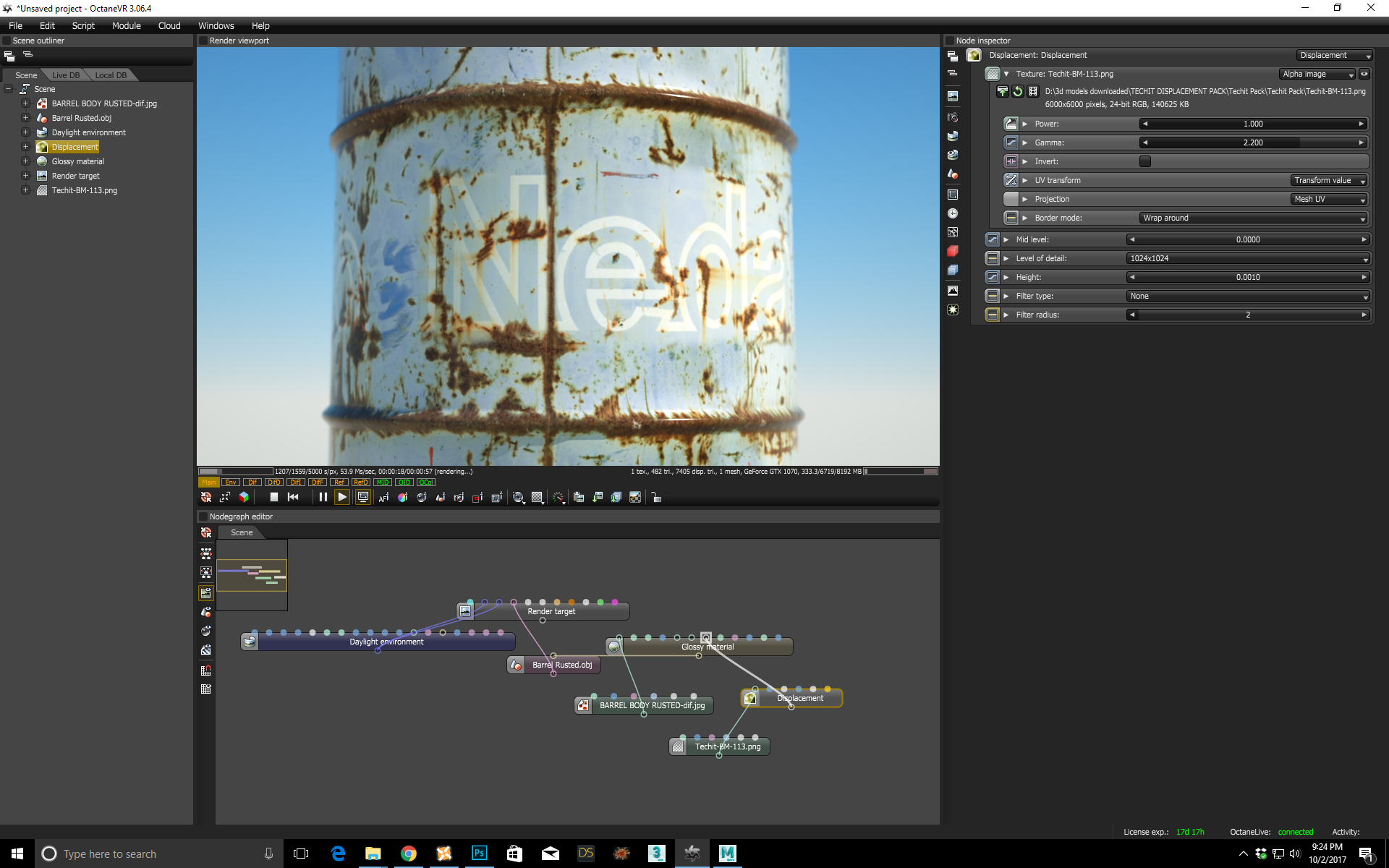
Task: Click the auto-focus picker (AF) icon
Action: click(383, 498)
